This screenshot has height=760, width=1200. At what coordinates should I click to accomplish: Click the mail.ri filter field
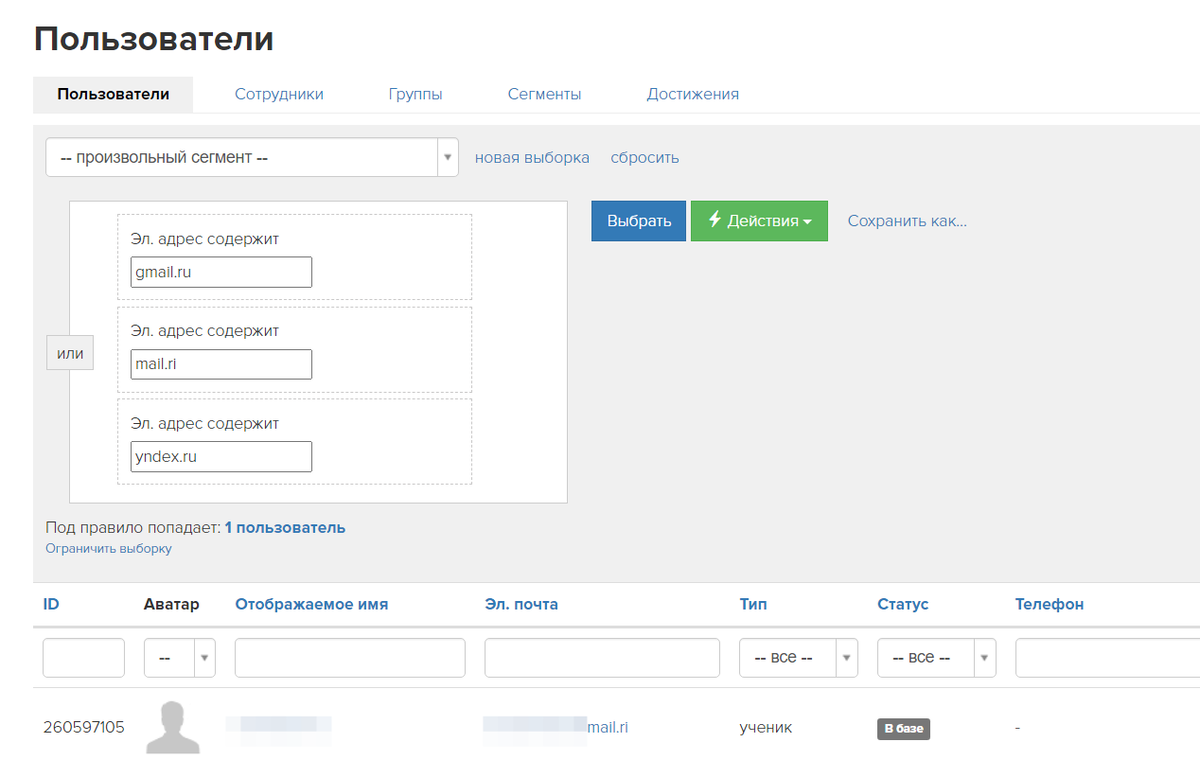[221, 364]
